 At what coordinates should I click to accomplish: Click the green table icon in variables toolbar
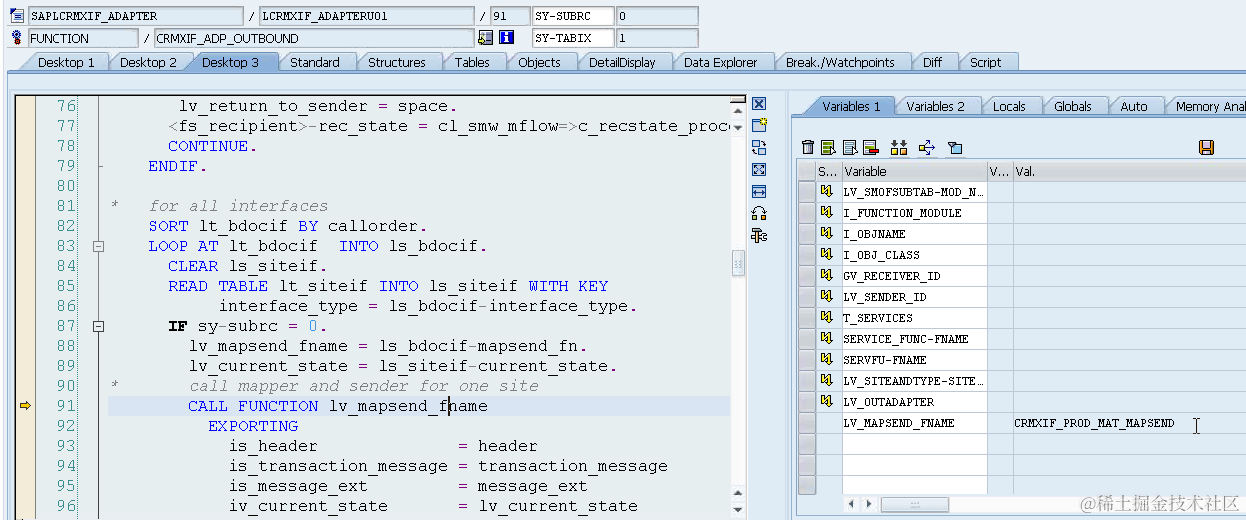point(828,148)
